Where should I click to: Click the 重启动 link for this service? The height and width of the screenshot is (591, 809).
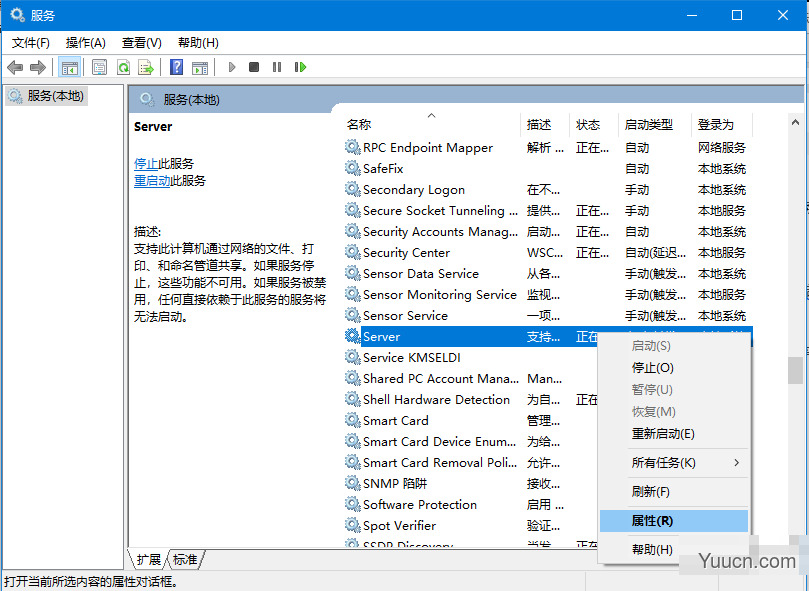click(152, 181)
